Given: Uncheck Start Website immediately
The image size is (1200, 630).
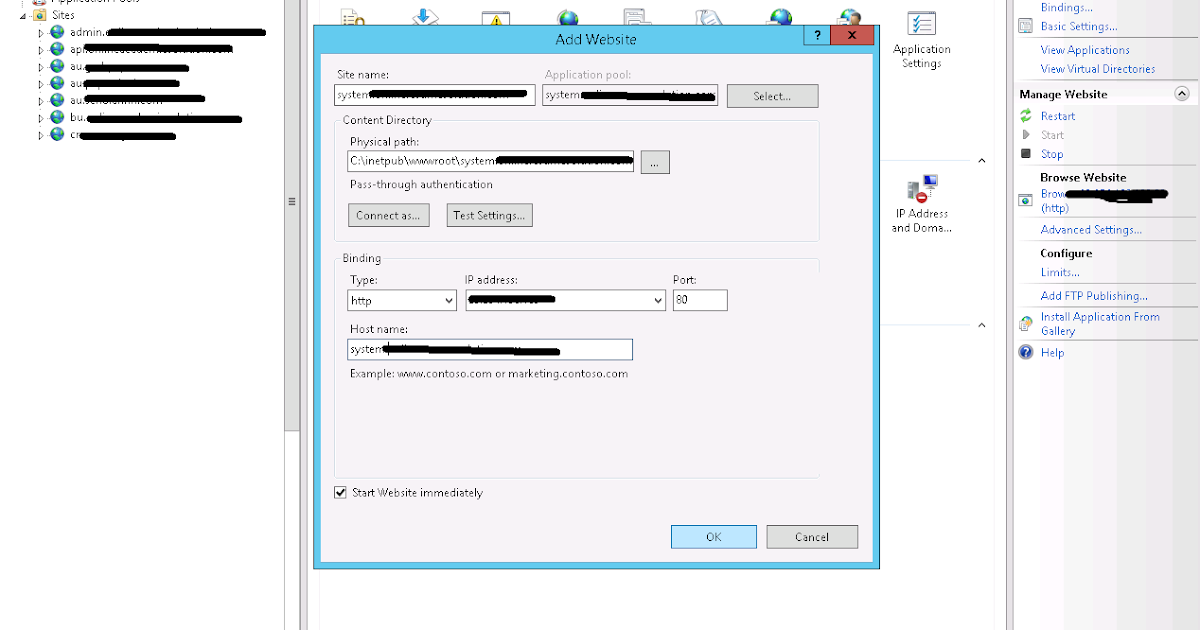Looking at the screenshot, I should click(x=342, y=492).
